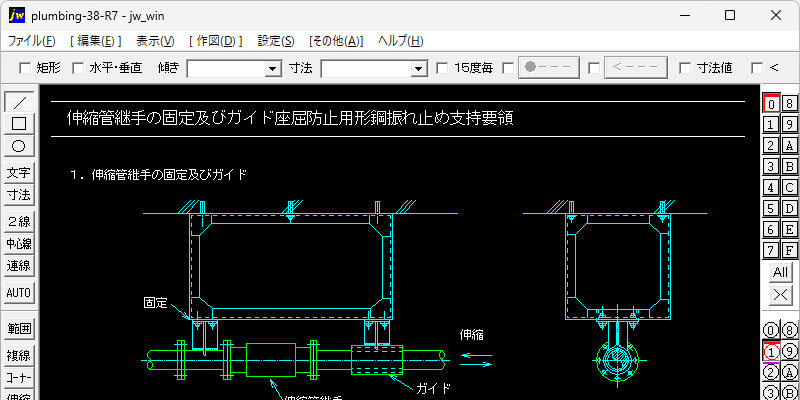Image resolution: width=800 pixels, height=400 pixels.
Task: Select layer group A circle button
Action: click(x=789, y=372)
